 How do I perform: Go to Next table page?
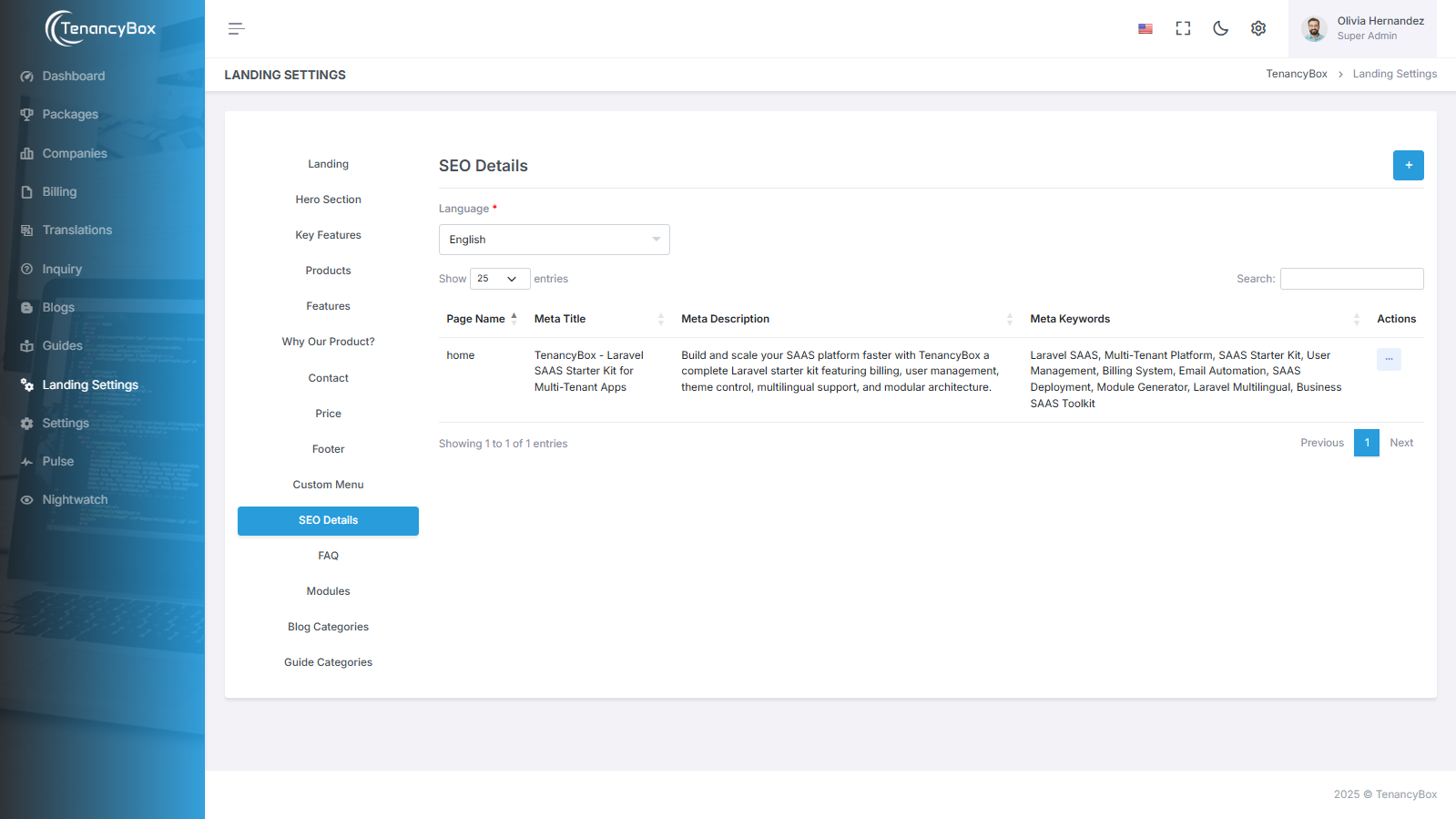1401,443
